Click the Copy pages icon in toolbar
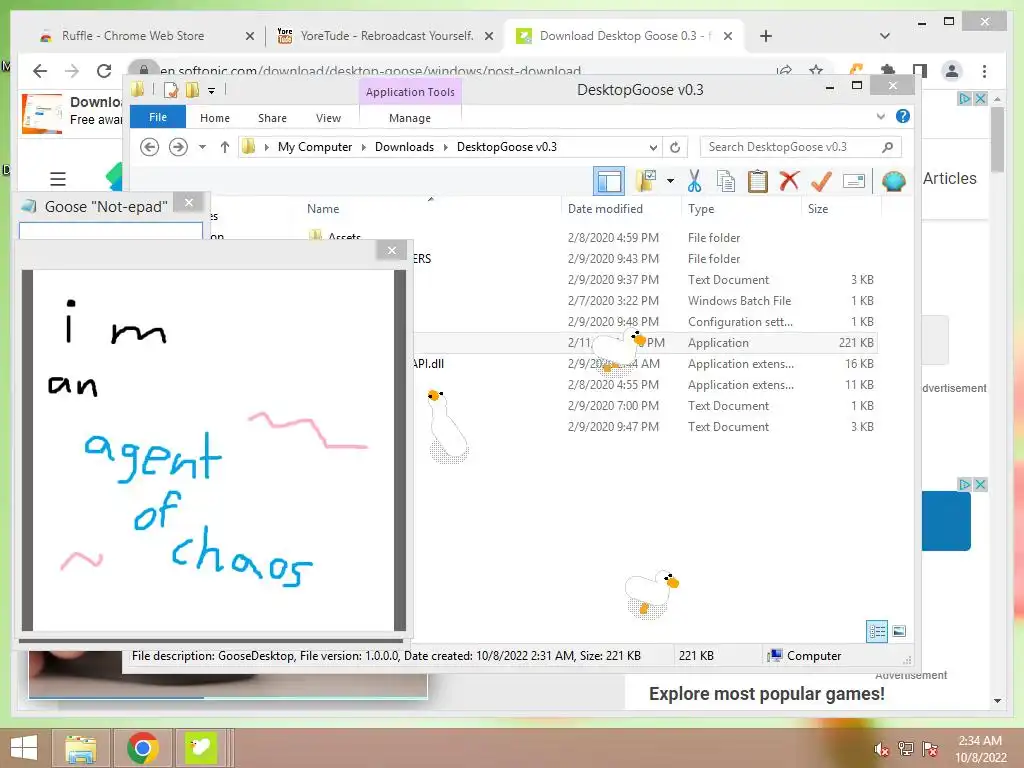Viewport: 1024px width, 768px height. [726, 181]
